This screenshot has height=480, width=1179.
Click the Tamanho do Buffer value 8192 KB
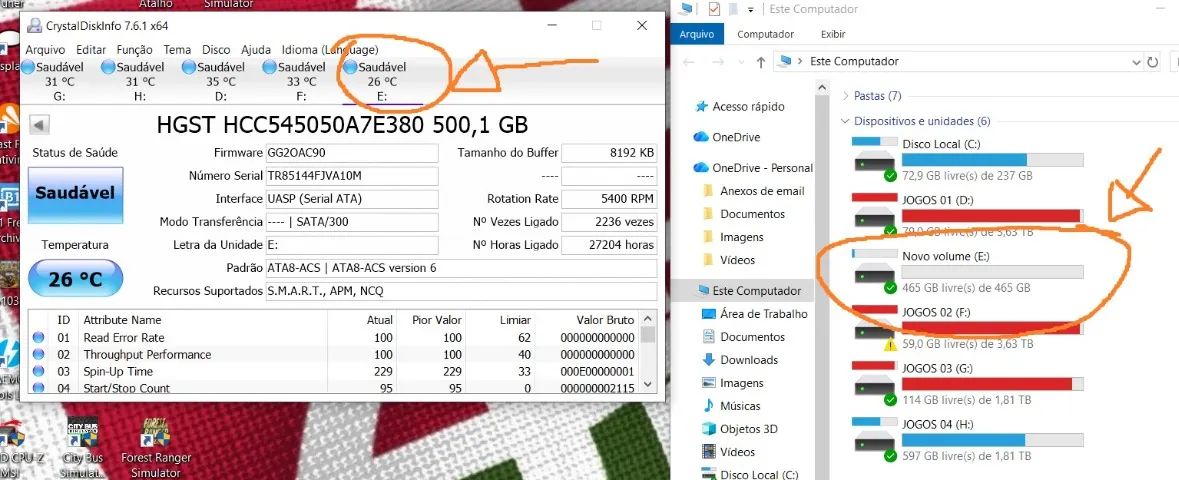[x=609, y=153]
